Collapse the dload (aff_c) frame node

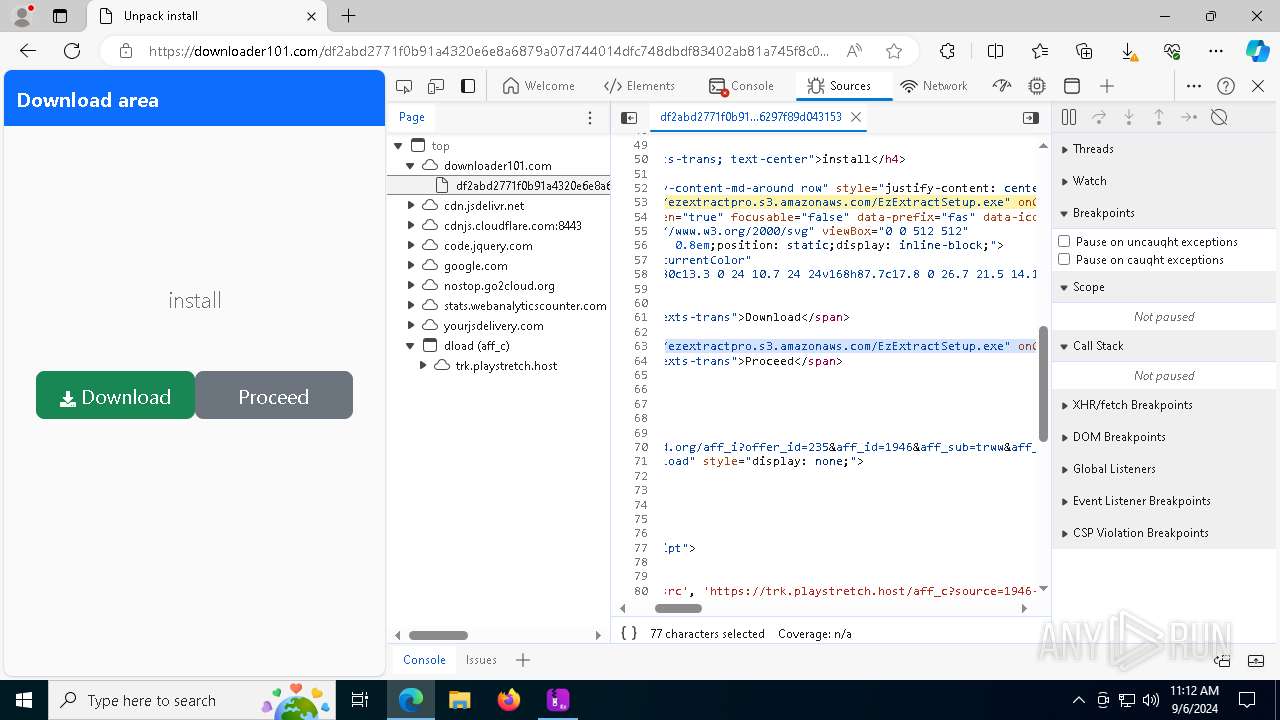pos(410,345)
